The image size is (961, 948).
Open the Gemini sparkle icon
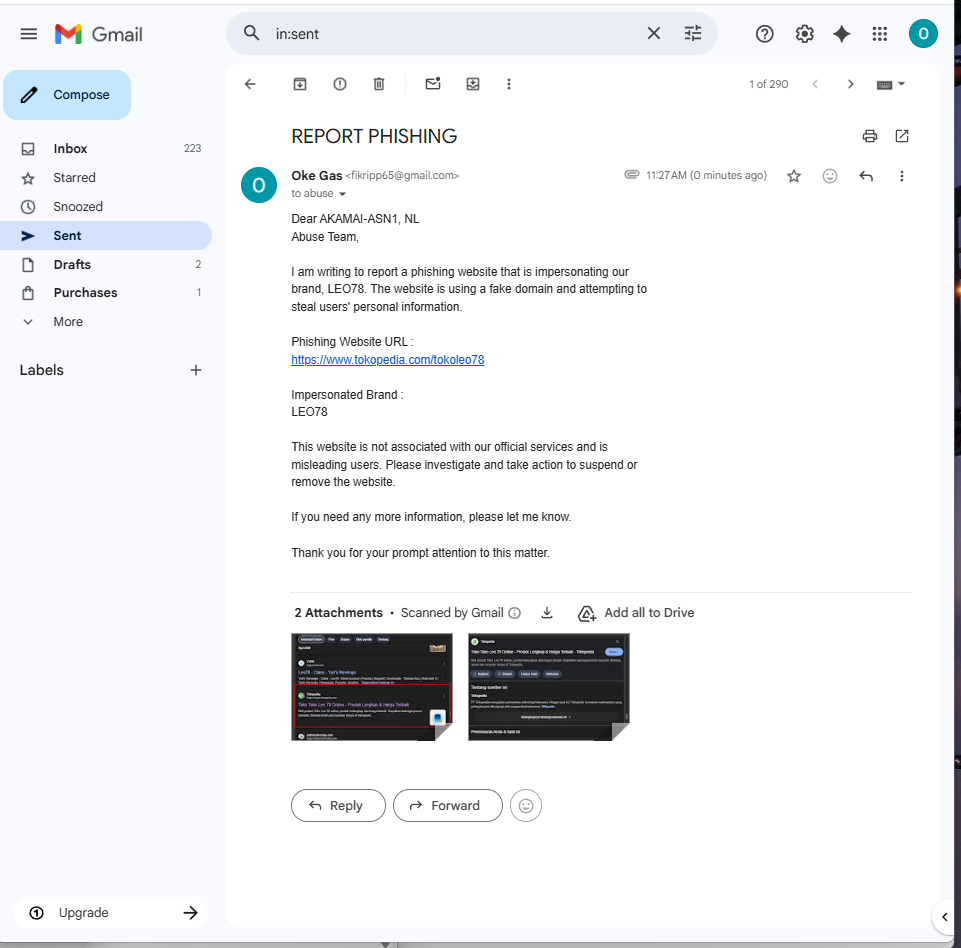tap(841, 34)
